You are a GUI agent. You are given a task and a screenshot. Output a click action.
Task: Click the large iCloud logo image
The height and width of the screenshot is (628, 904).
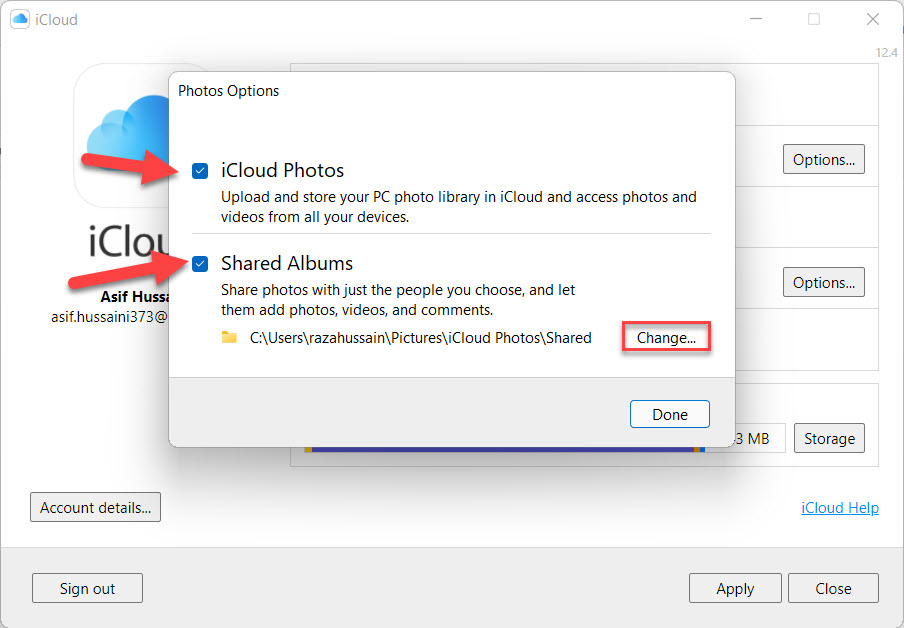[120, 135]
